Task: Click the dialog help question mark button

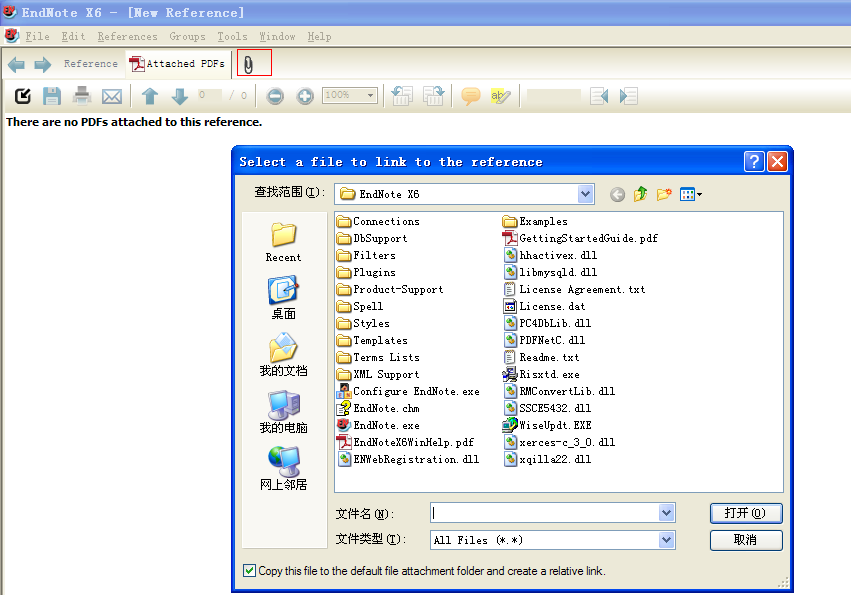Action: pos(754,161)
